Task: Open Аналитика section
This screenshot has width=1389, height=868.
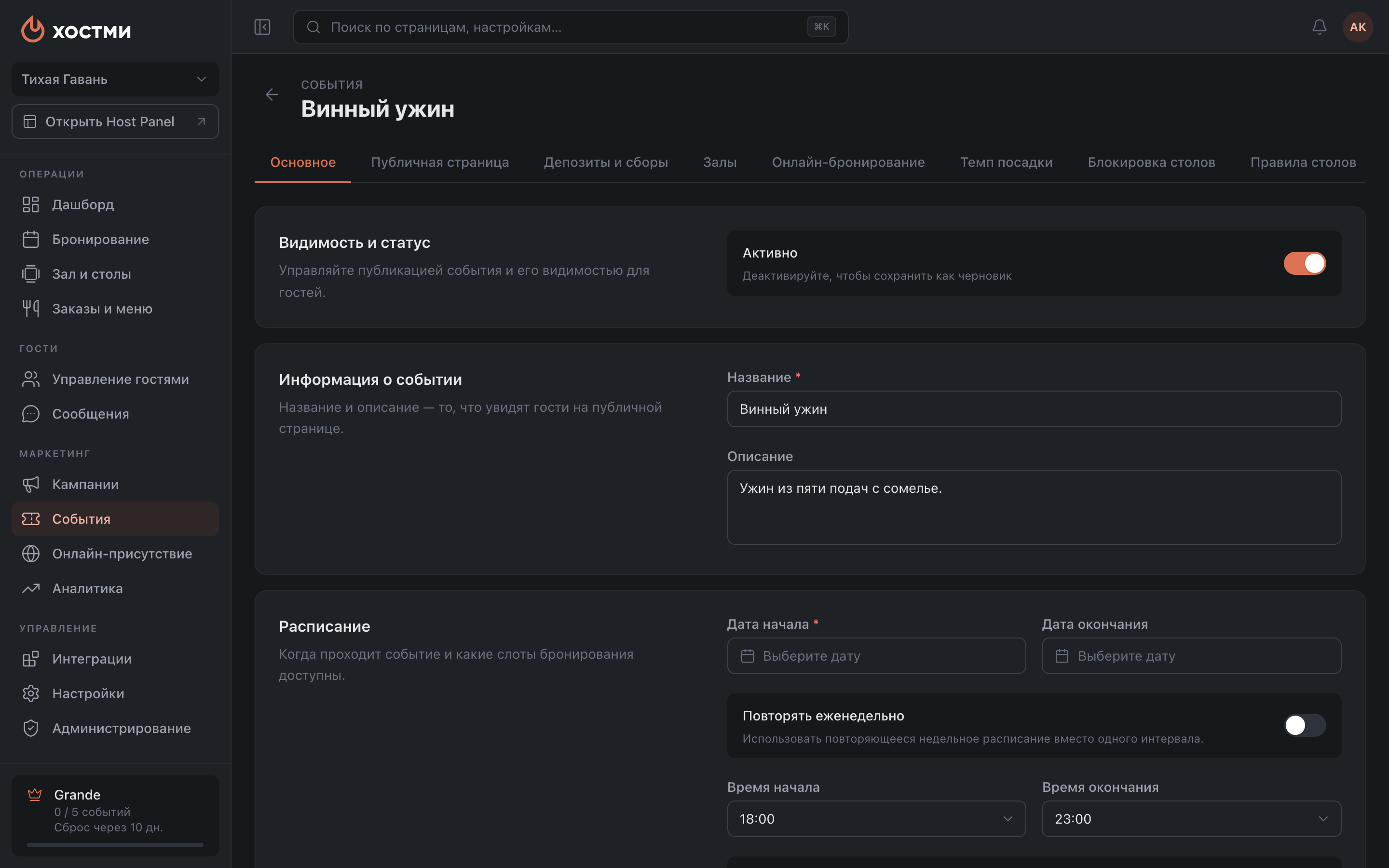Action: click(115, 588)
